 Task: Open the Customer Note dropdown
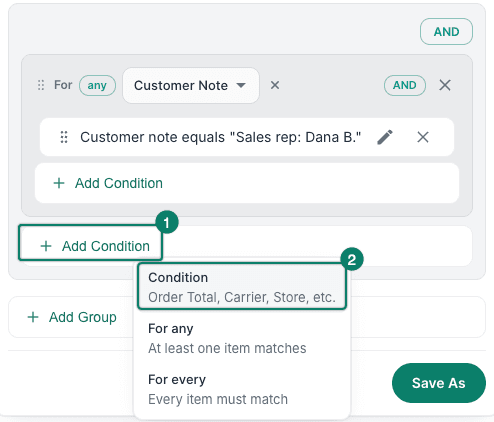[191, 86]
